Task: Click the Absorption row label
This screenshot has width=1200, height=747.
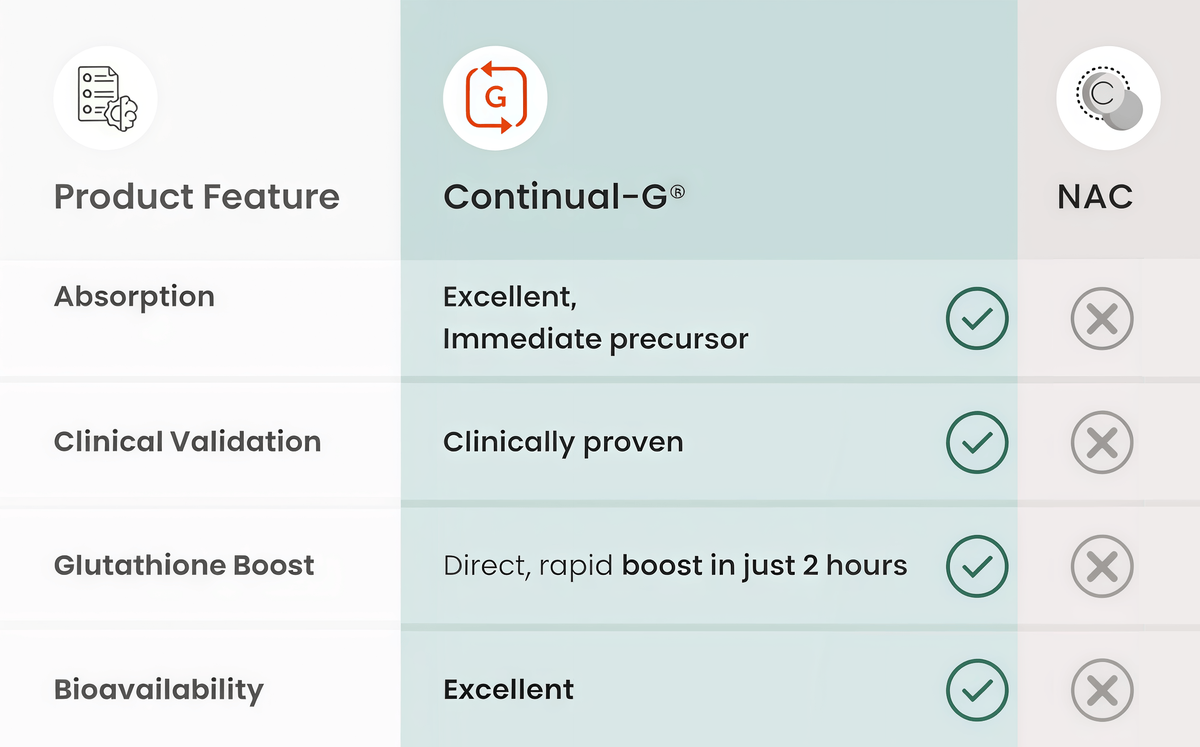Action: (134, 297)
